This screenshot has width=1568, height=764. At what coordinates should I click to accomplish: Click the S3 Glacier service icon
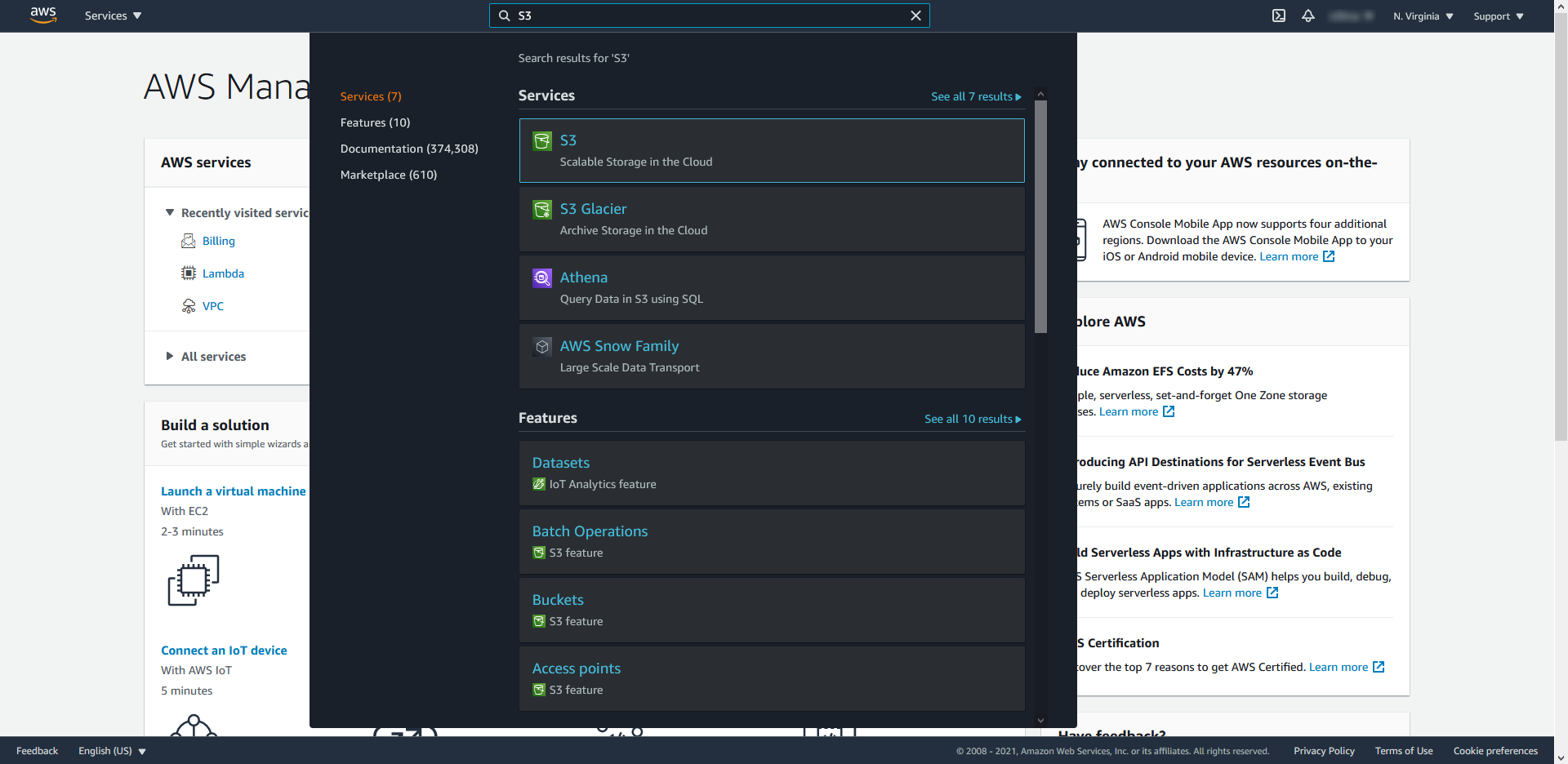[x=542, y=210]
